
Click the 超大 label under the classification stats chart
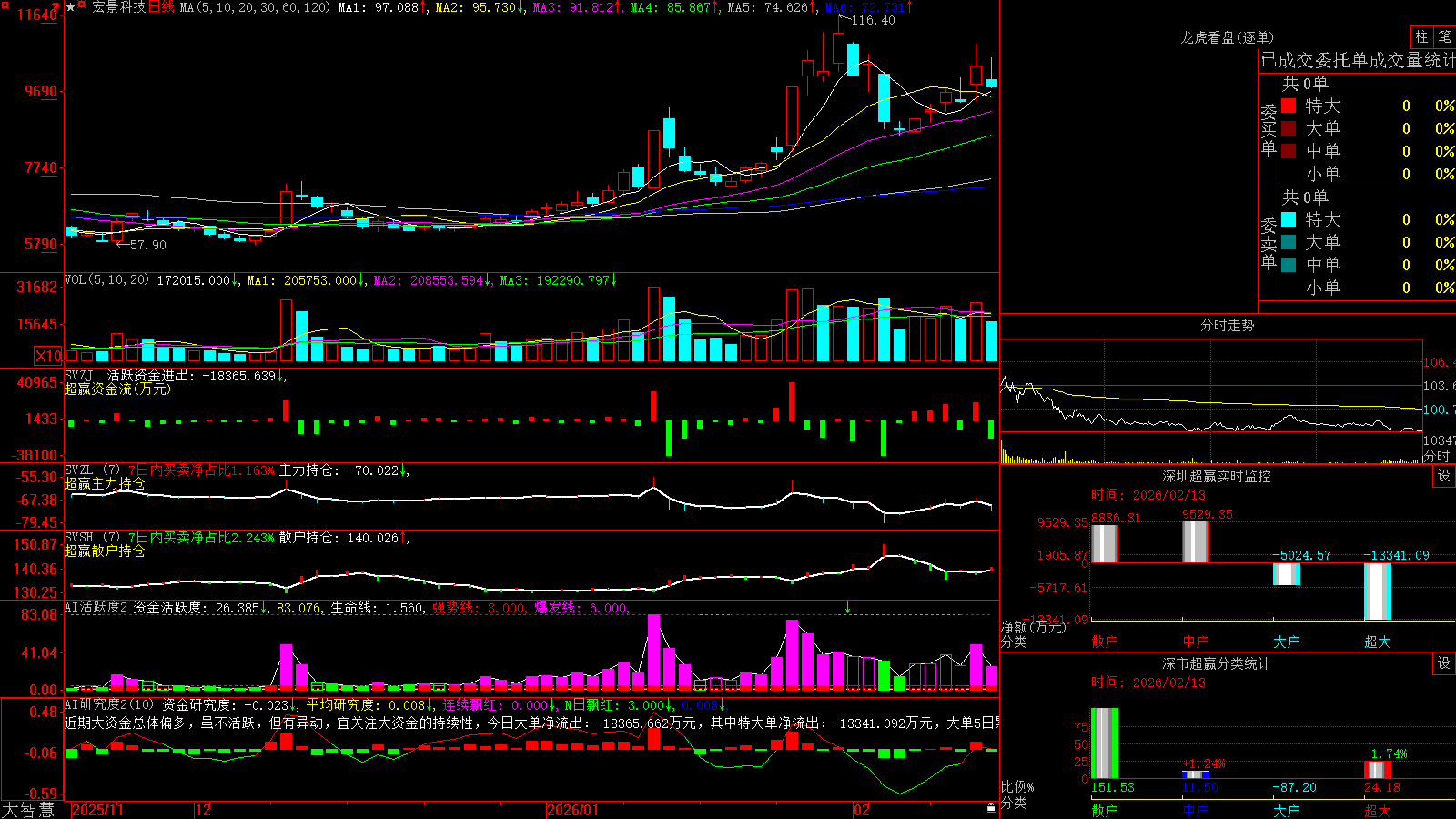(1377, 810)
